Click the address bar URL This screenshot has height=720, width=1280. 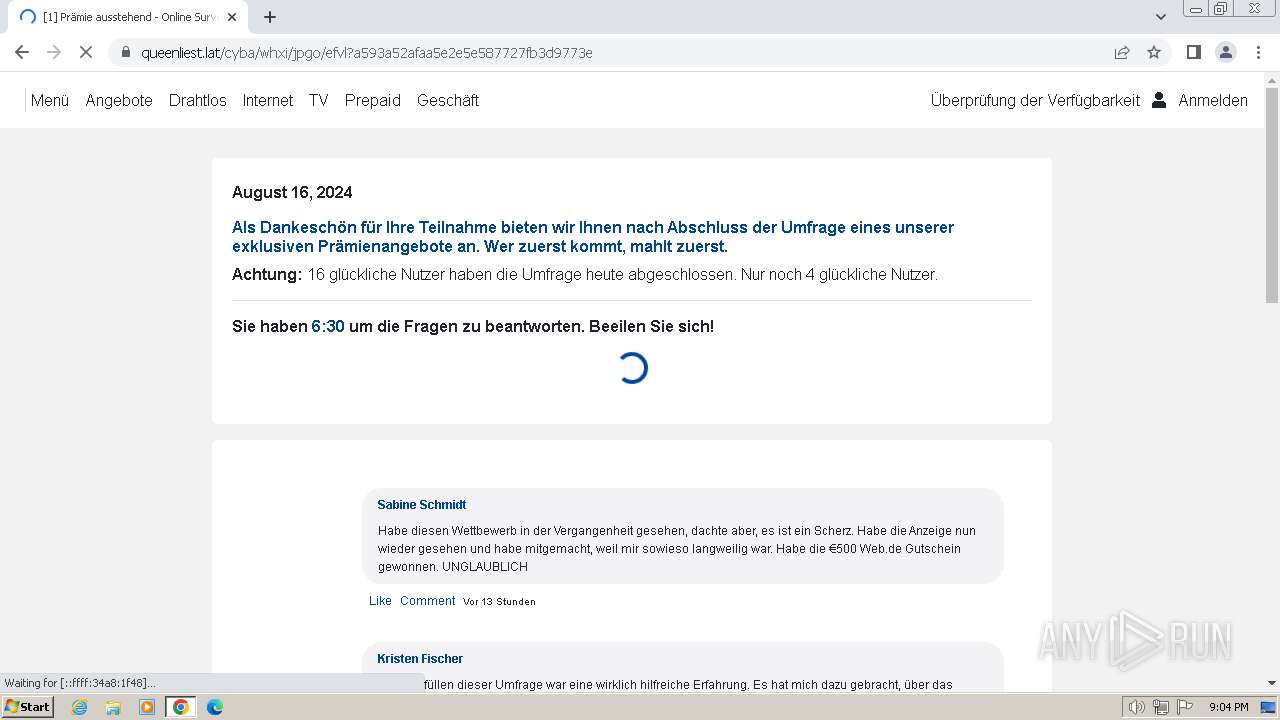click(367, 52)
